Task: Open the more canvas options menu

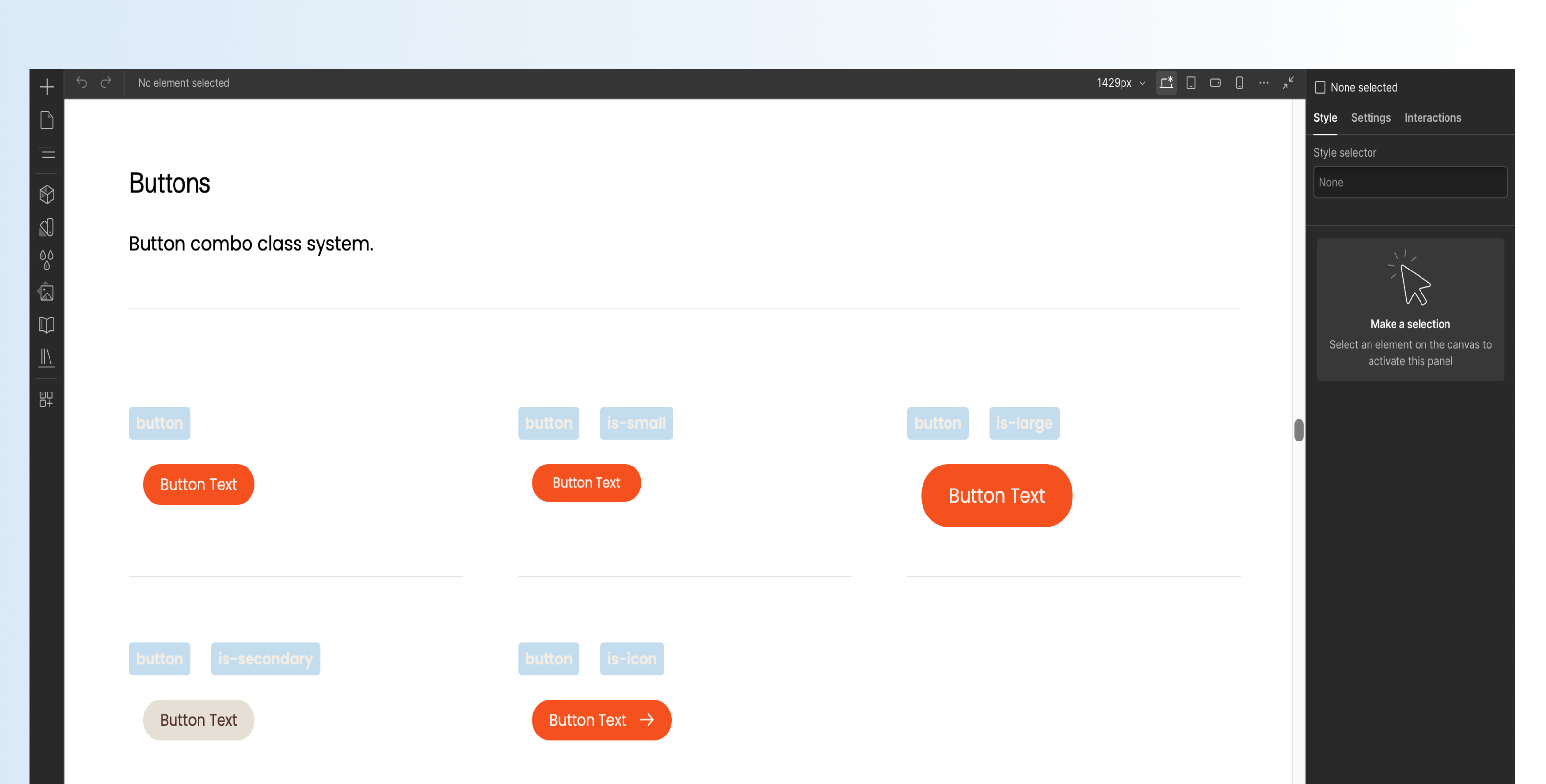Action: pos(1263,83)
